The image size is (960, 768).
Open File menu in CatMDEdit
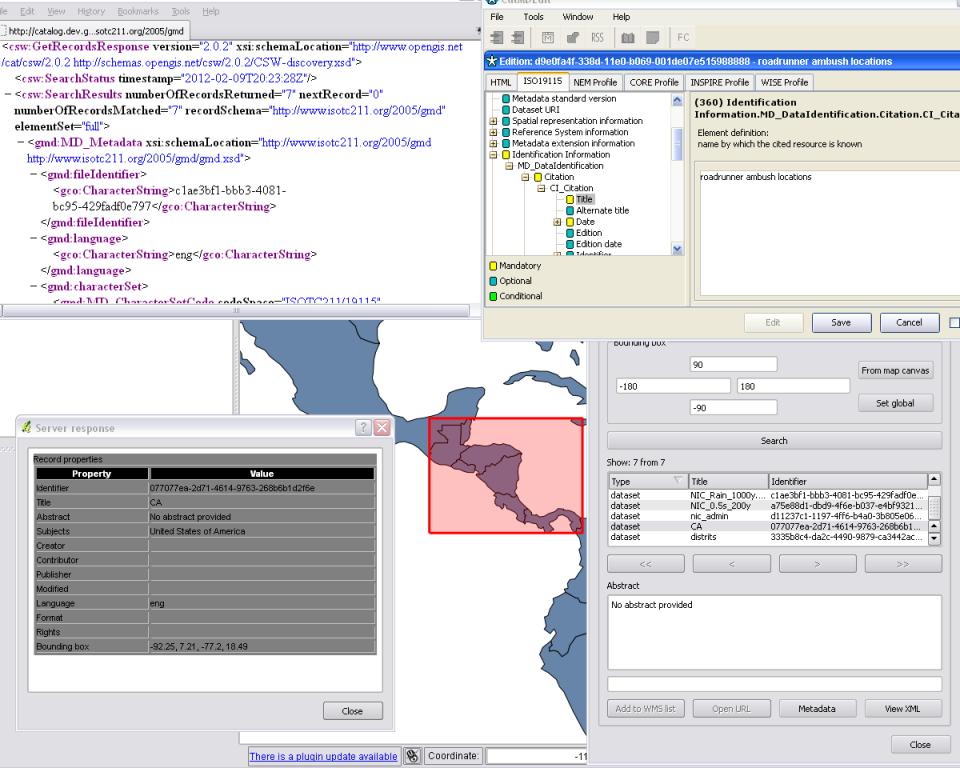click(x=497, y=17)
